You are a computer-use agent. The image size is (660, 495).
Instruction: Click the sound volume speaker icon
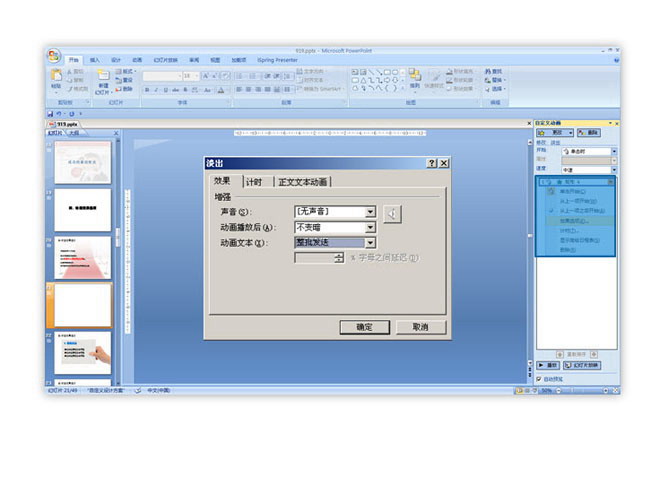coord(394,212)
